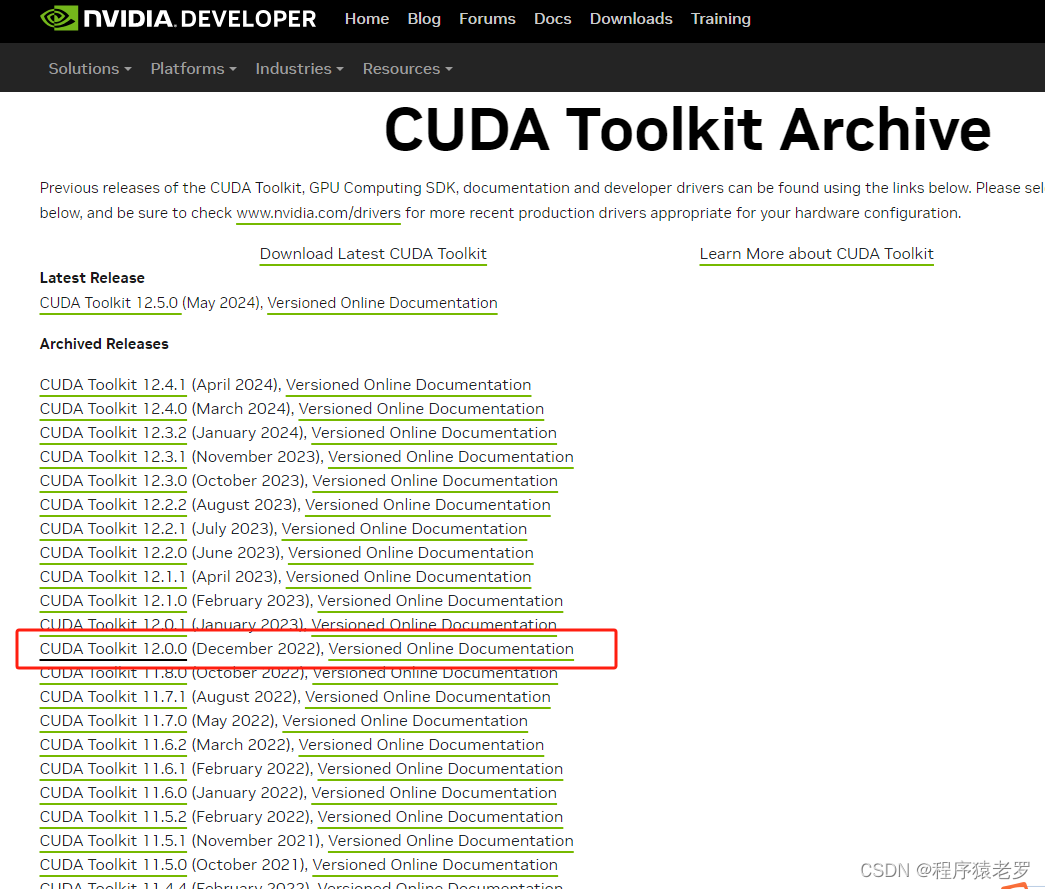Viewport: 1045px width, 889px height.
Task: Open CUDA Toolkit 11.5.0 link
Action: (x=113, y=865)
